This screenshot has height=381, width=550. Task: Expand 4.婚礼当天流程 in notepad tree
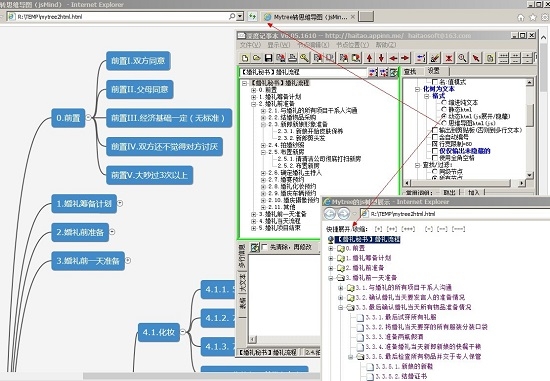pyautogui.click(x=254, y=221)
